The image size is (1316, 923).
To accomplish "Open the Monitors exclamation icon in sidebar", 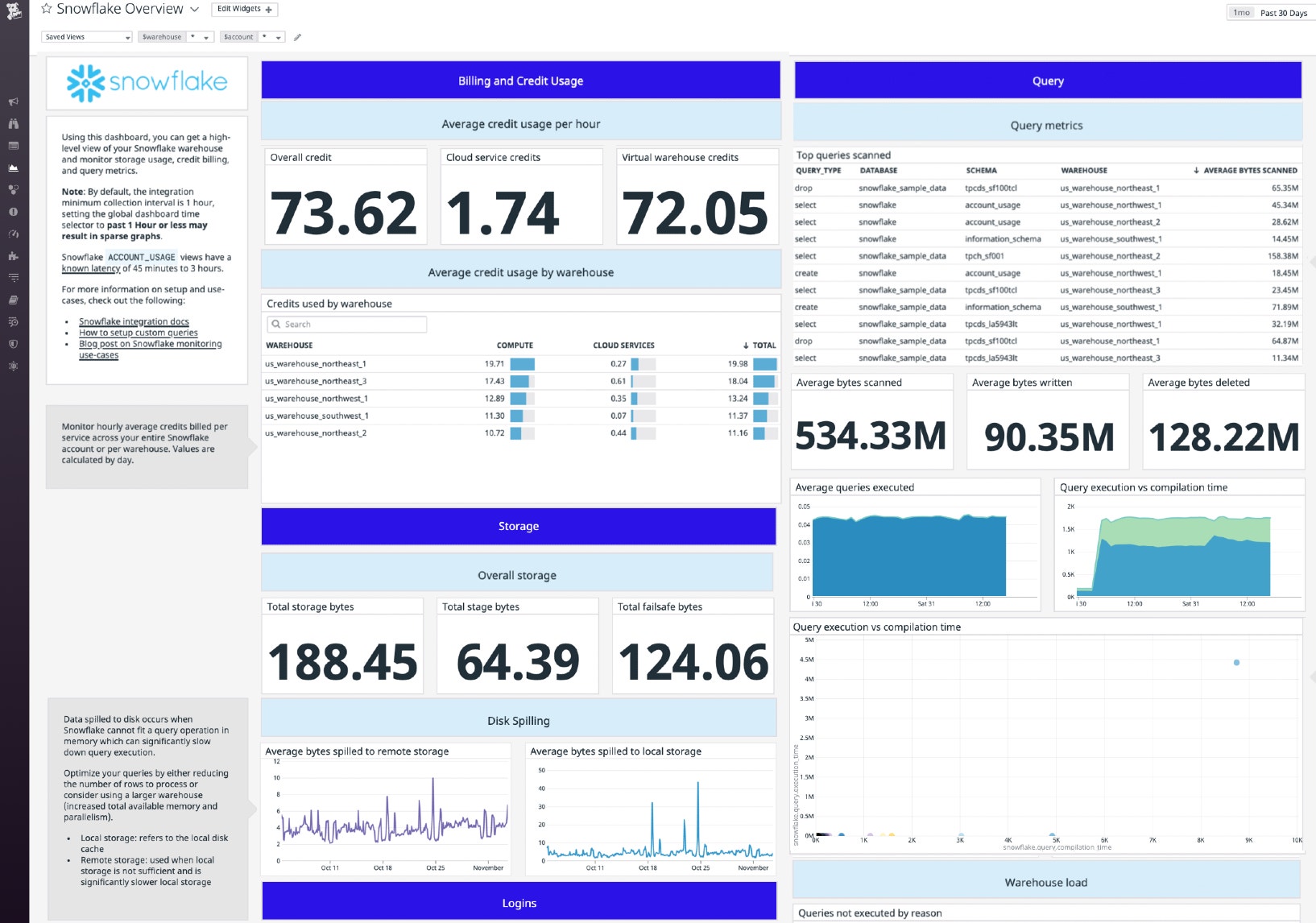I will (x=13, y=212).
